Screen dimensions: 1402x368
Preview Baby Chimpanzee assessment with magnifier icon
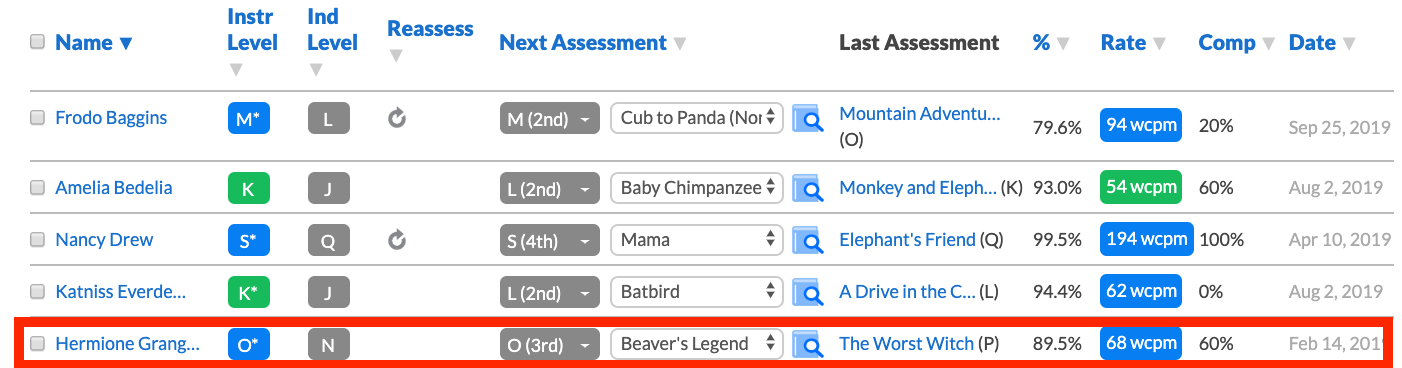807,188
